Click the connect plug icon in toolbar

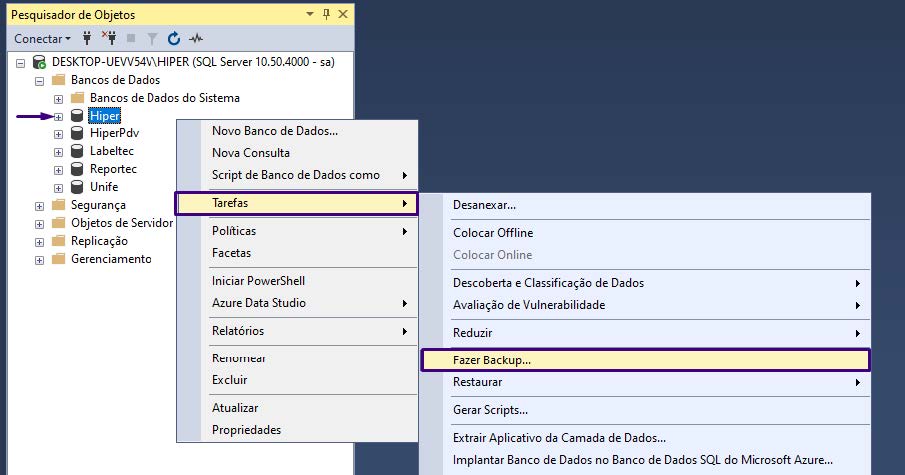(87, 38)
